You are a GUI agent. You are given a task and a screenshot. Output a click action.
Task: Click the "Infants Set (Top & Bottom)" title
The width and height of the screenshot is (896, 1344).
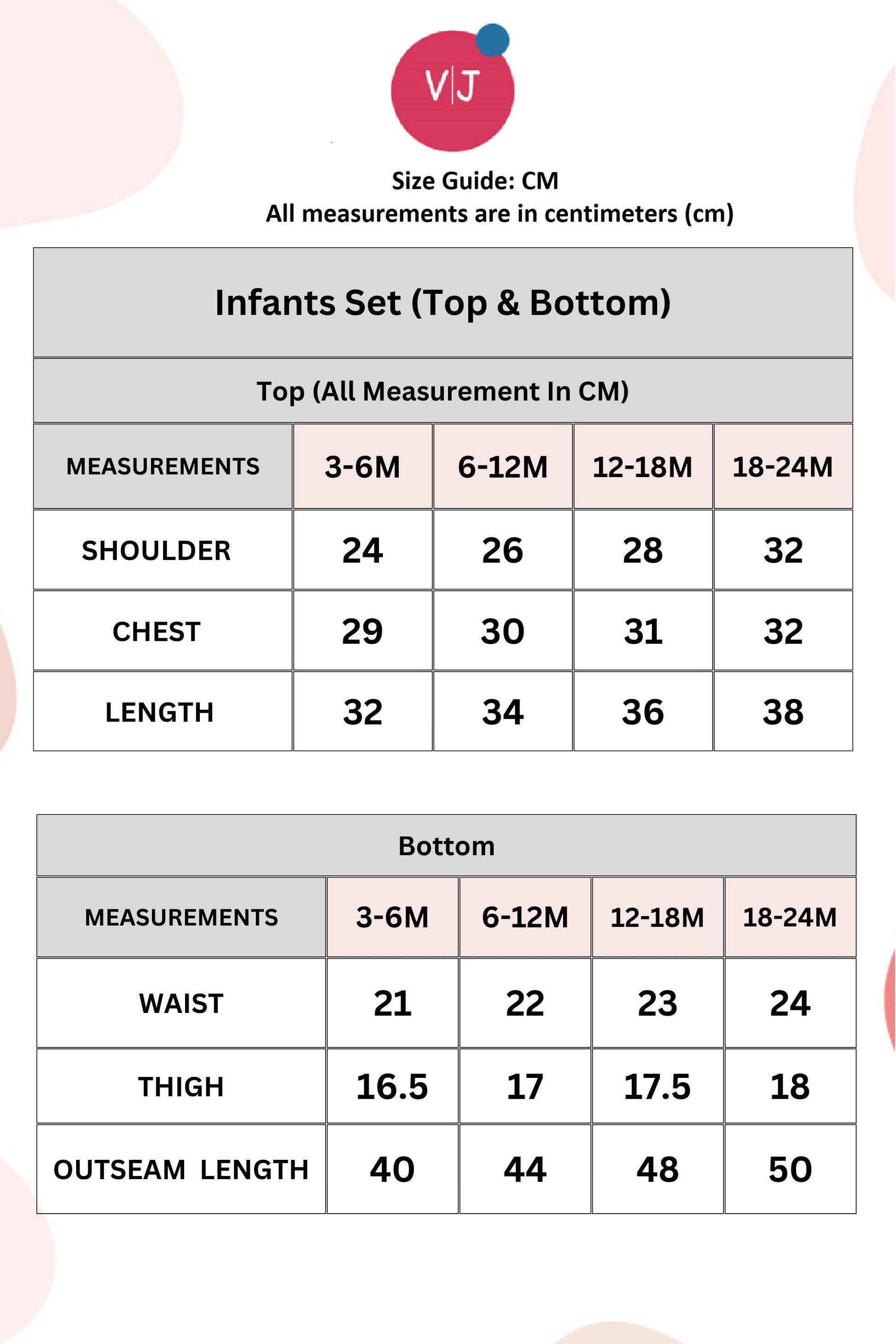tap(443, 303)
